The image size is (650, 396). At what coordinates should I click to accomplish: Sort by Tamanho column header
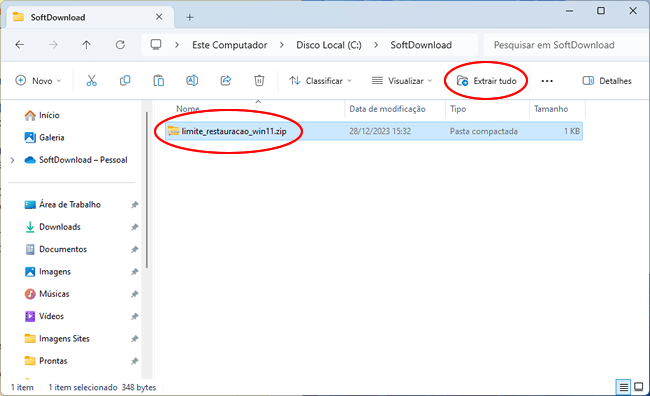pyautogui.click(x=551, y=109)
